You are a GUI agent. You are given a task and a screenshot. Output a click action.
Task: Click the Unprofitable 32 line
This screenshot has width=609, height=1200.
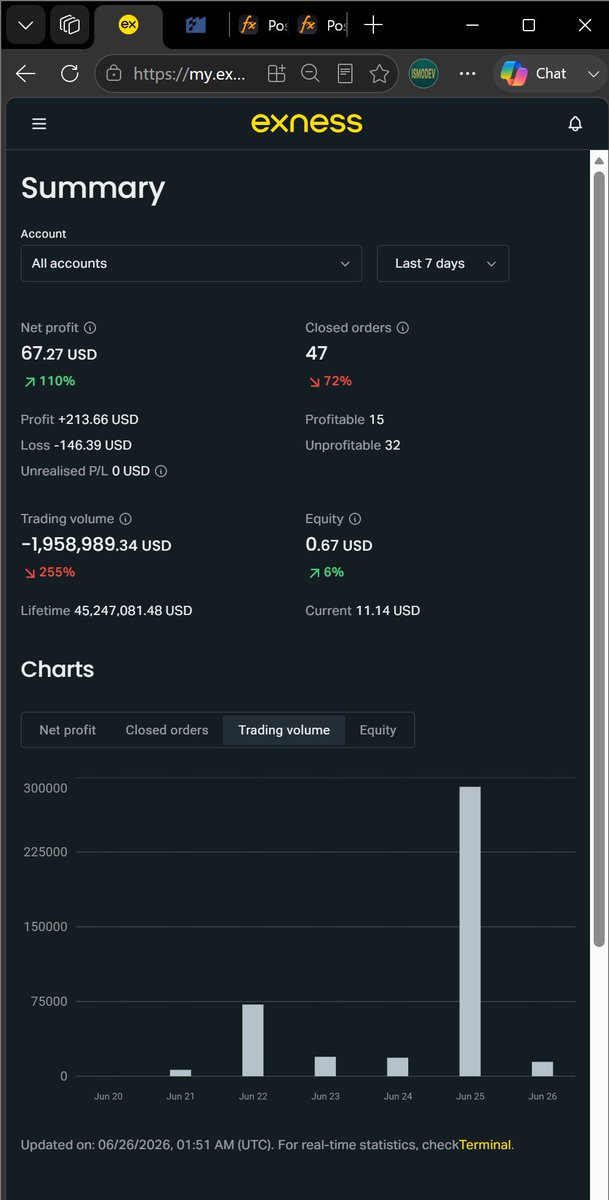[x=353, y=445]
